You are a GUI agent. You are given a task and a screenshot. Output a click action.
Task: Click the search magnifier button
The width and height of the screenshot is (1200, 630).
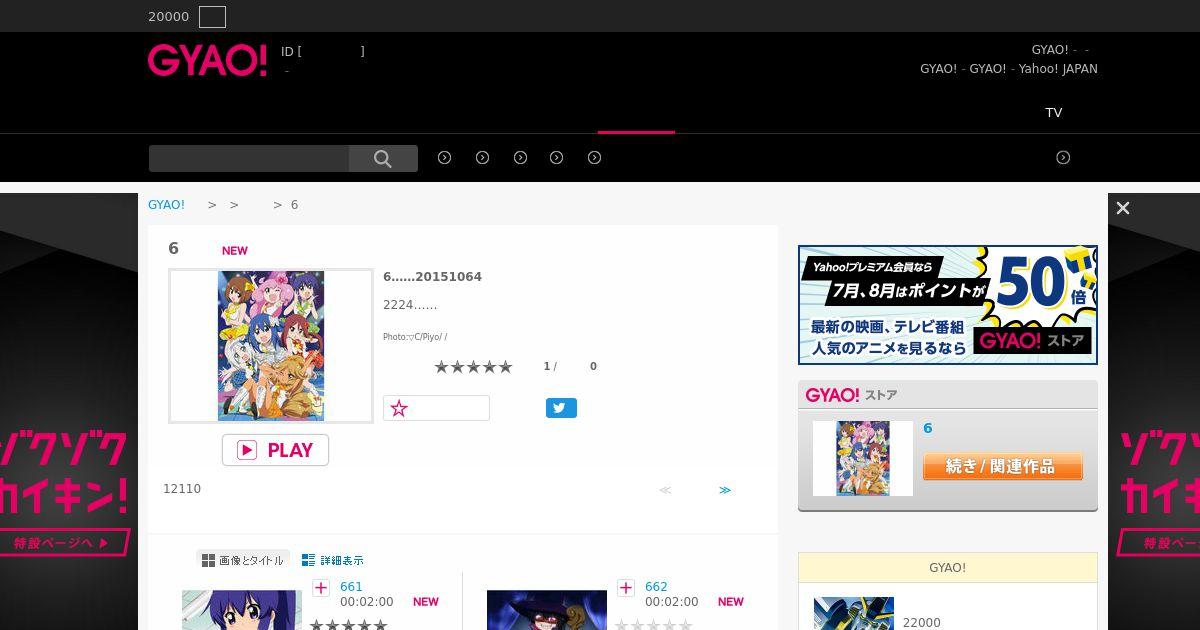tap(383, 158)
